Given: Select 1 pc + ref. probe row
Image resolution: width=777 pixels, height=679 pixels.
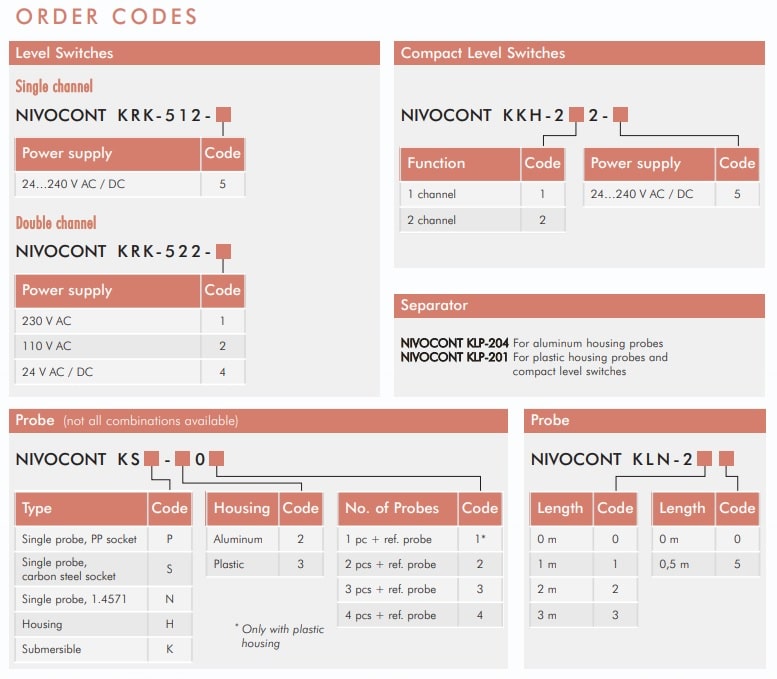Looking at the screenshot, I should [x=420, y=539].
